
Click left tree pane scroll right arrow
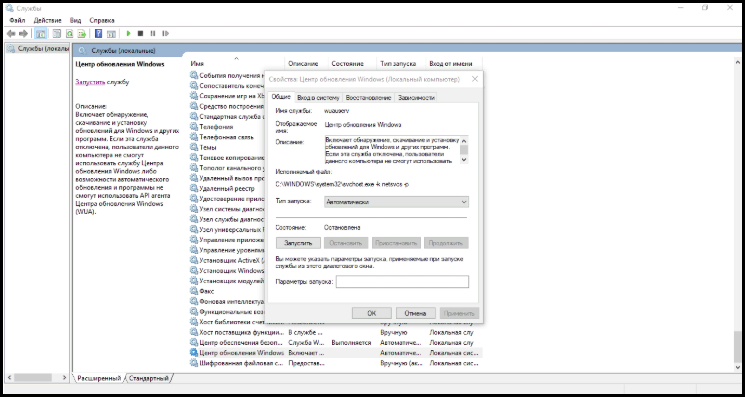pos(65,378)
